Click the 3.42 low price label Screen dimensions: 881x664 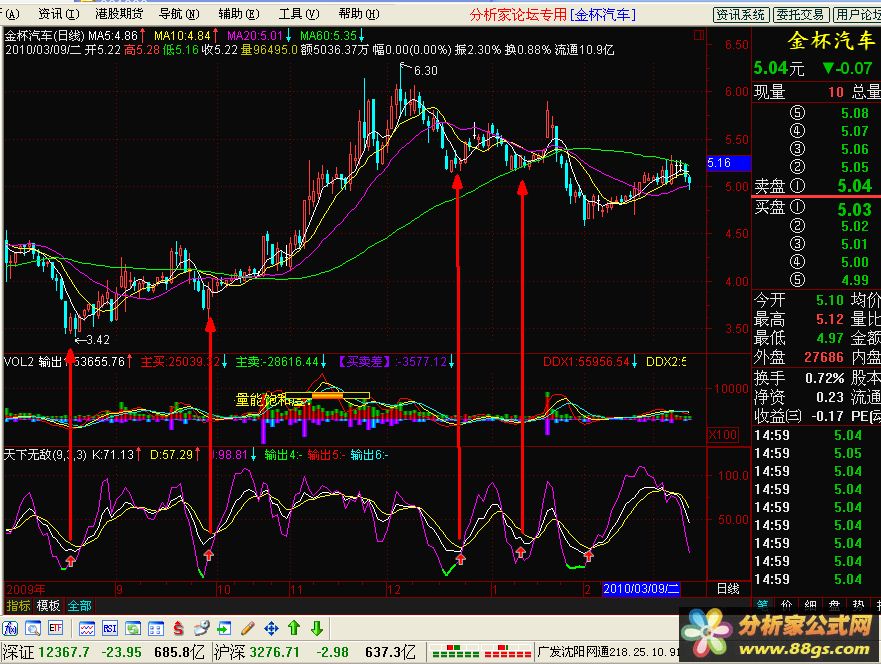(98, 340)
